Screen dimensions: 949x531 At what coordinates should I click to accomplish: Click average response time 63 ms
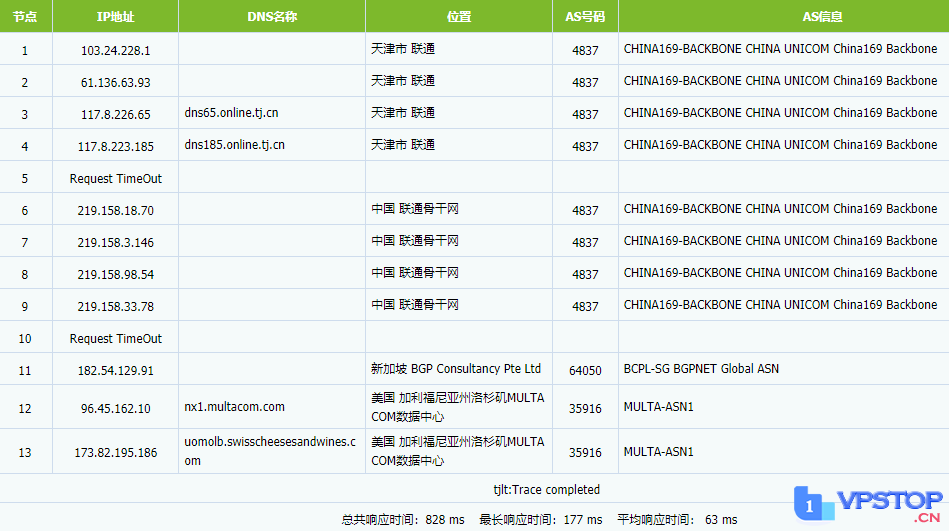point(677,519)
